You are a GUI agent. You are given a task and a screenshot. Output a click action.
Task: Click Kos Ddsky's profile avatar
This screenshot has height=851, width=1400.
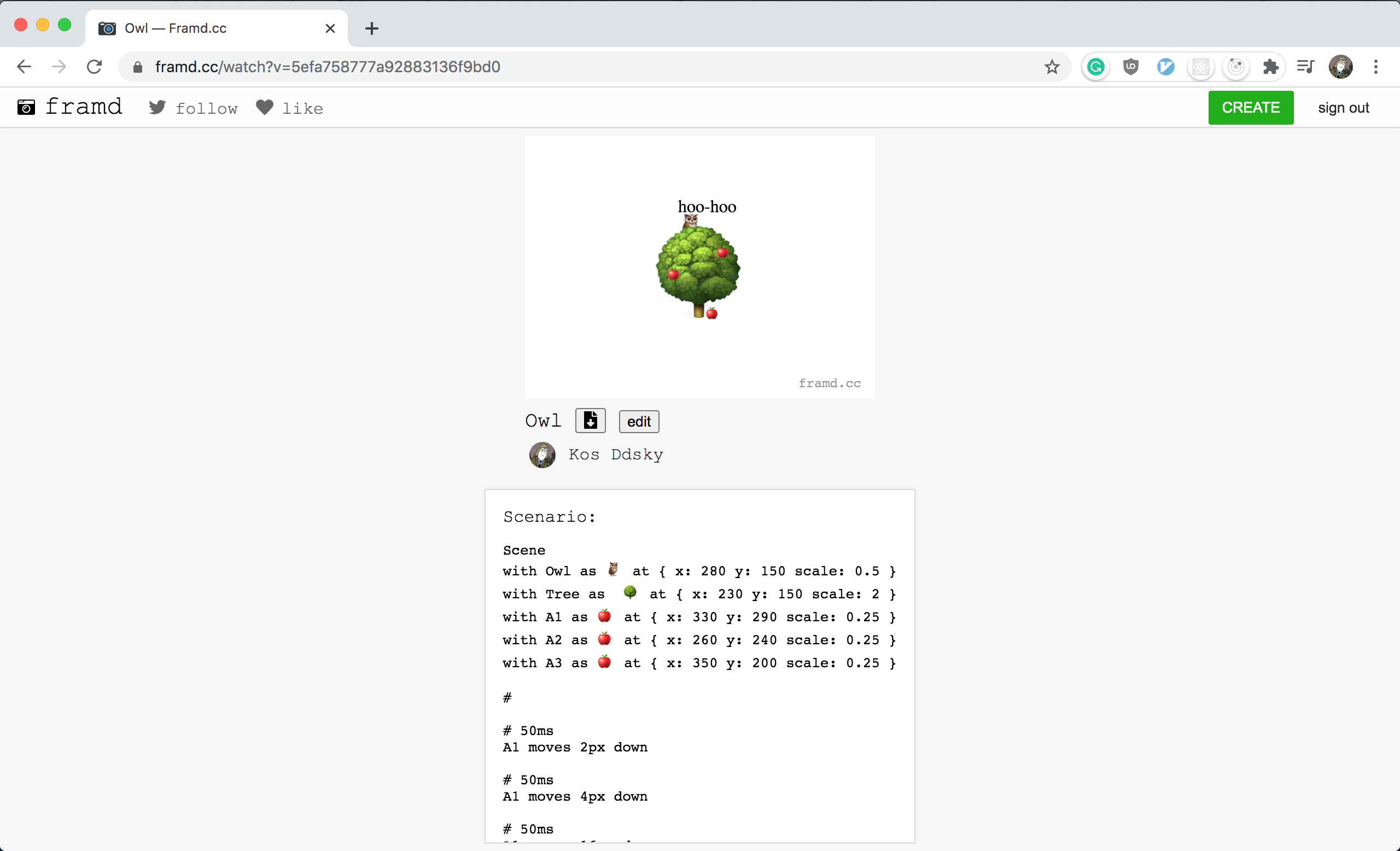541,454
